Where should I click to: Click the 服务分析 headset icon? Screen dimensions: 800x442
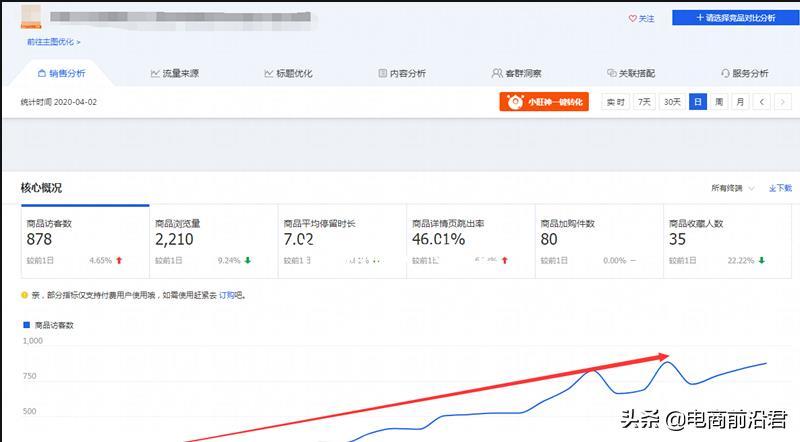[x=725, y=73]
